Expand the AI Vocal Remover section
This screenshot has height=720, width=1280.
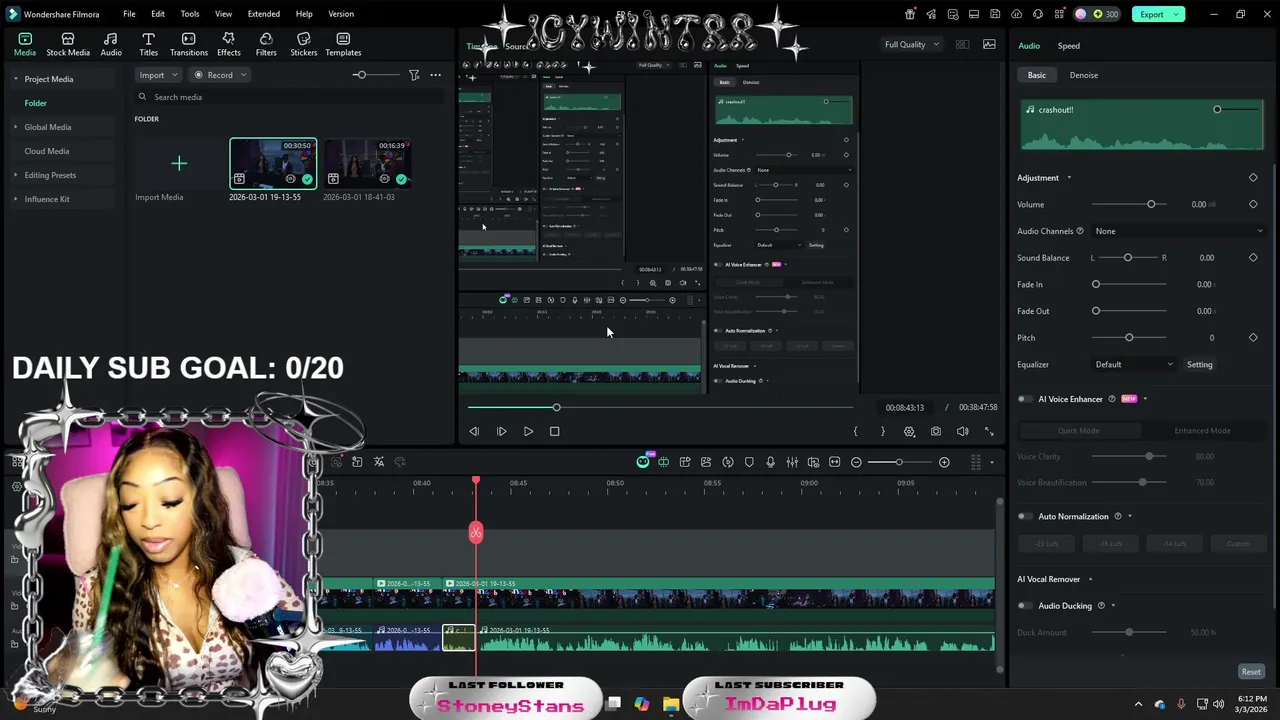[x=1090, y=579]
